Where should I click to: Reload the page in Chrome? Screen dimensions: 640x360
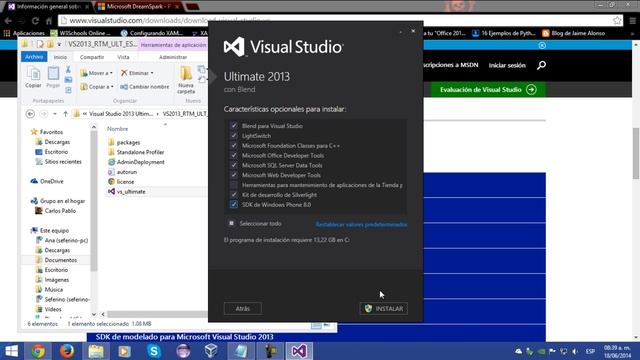(35, 20)
